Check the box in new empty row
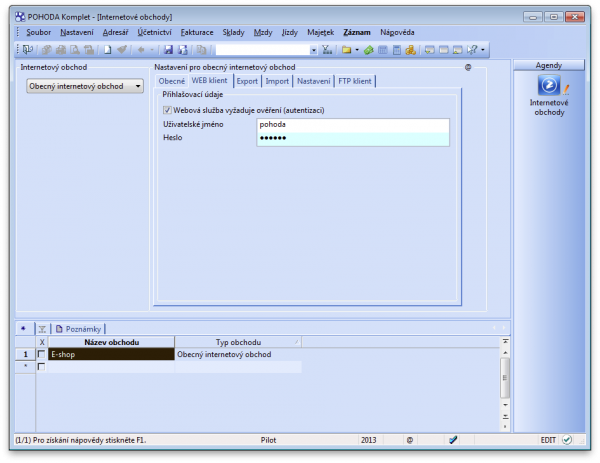The width and height of the screenshot is (600, 463). click(41, 367)
